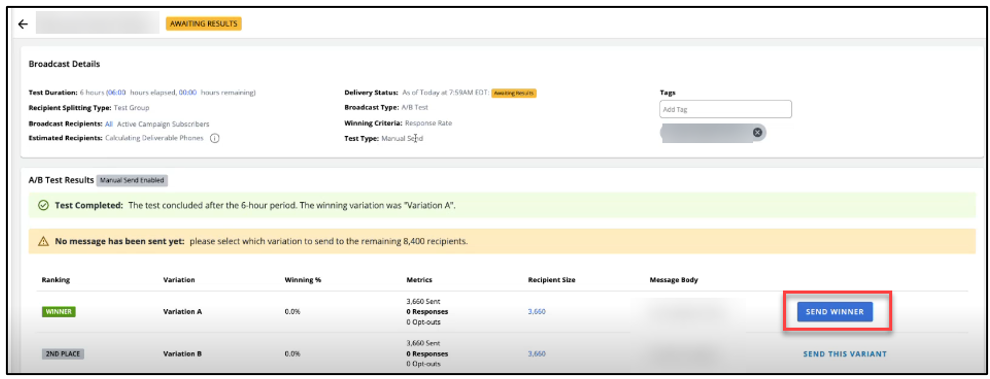The width and height of the screenshot is (990, 379).
Task: Open the Variation B 3,660 recipient size link
Action: [537, 354]
